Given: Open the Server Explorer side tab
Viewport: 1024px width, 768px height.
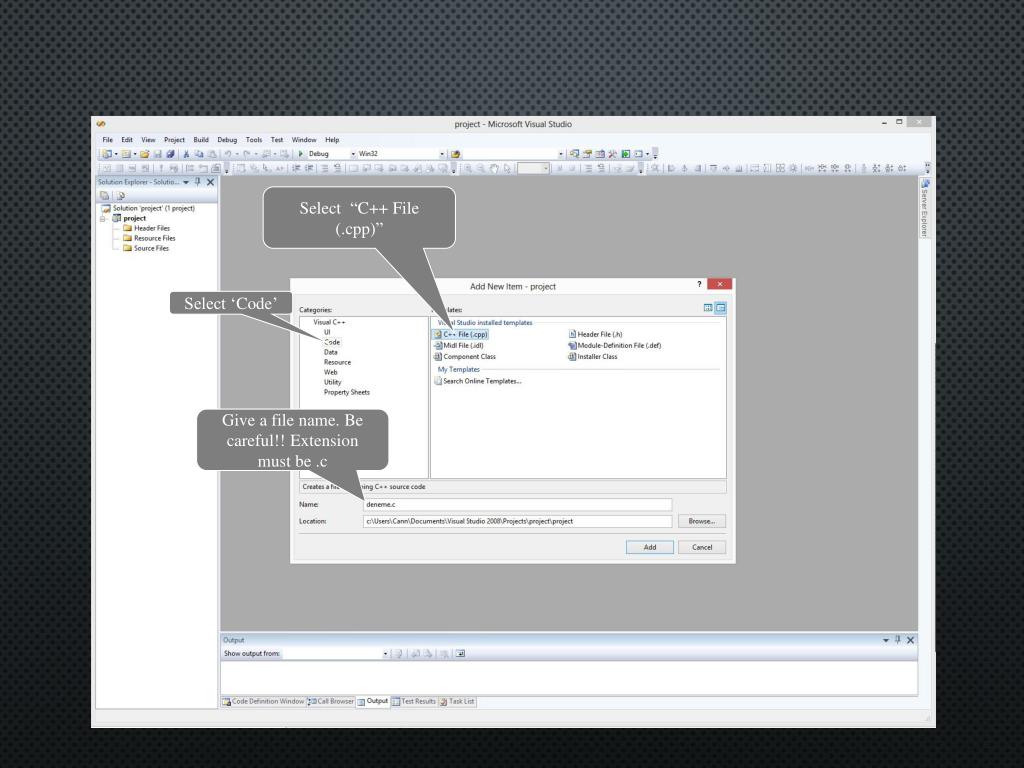Looking at the screenshot, I should pyautogui.click(x=925, y=208).
